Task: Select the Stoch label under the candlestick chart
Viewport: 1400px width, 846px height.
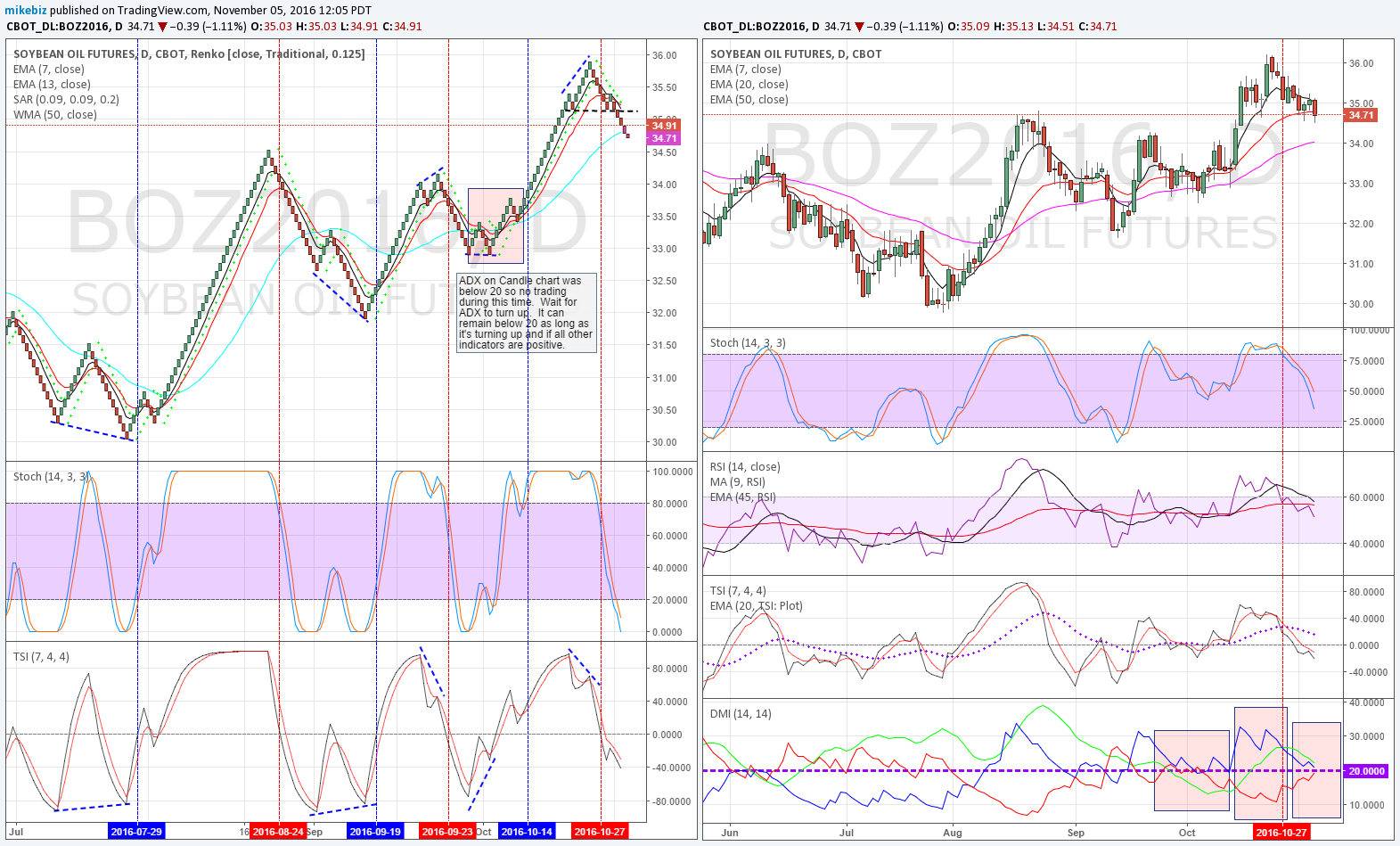Action: click(748, 342)
